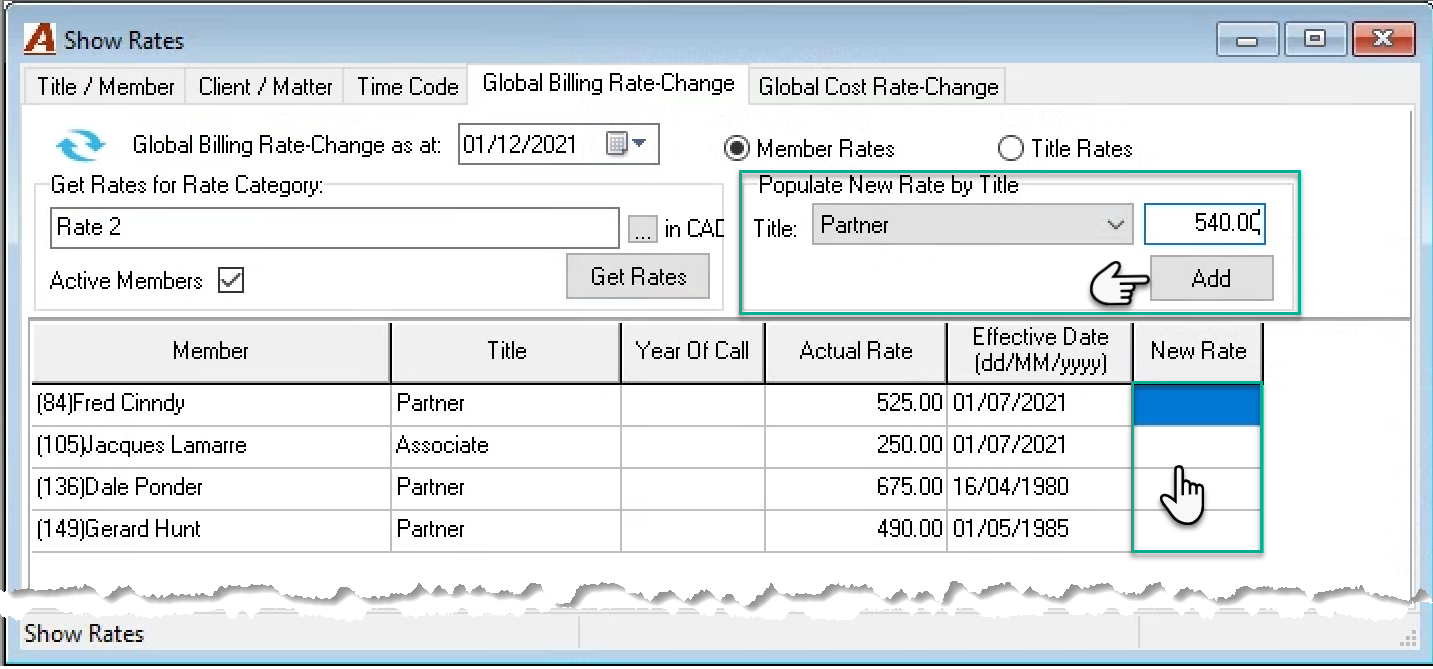This screenshot has width=1433, height=669.
Task: Click the Effective Date column header
Action: coord(1040,351)
